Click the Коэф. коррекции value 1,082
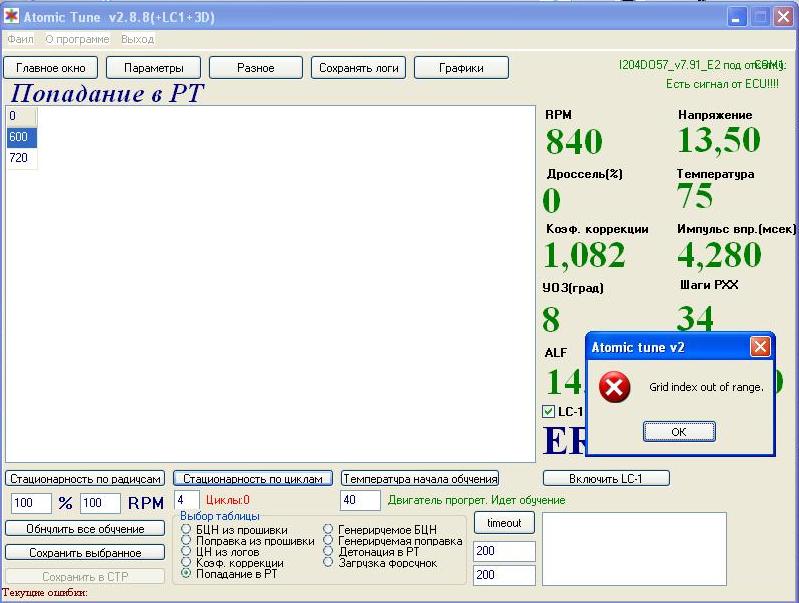The width and height of the screenshot is (799, 603). 584,255
